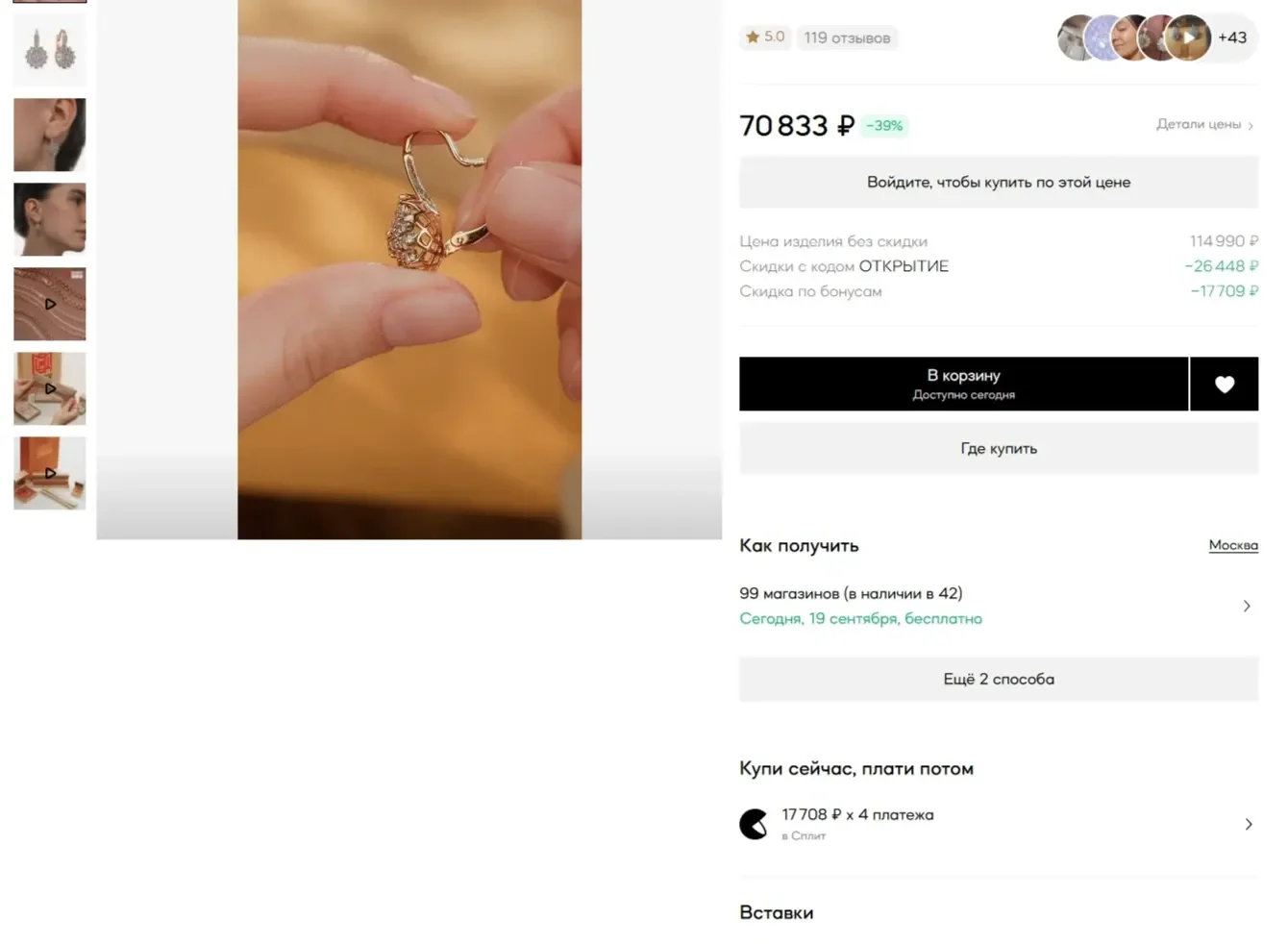
Task: Show Ещё 2 способа delivery options
Action: (x=999, y=679)
